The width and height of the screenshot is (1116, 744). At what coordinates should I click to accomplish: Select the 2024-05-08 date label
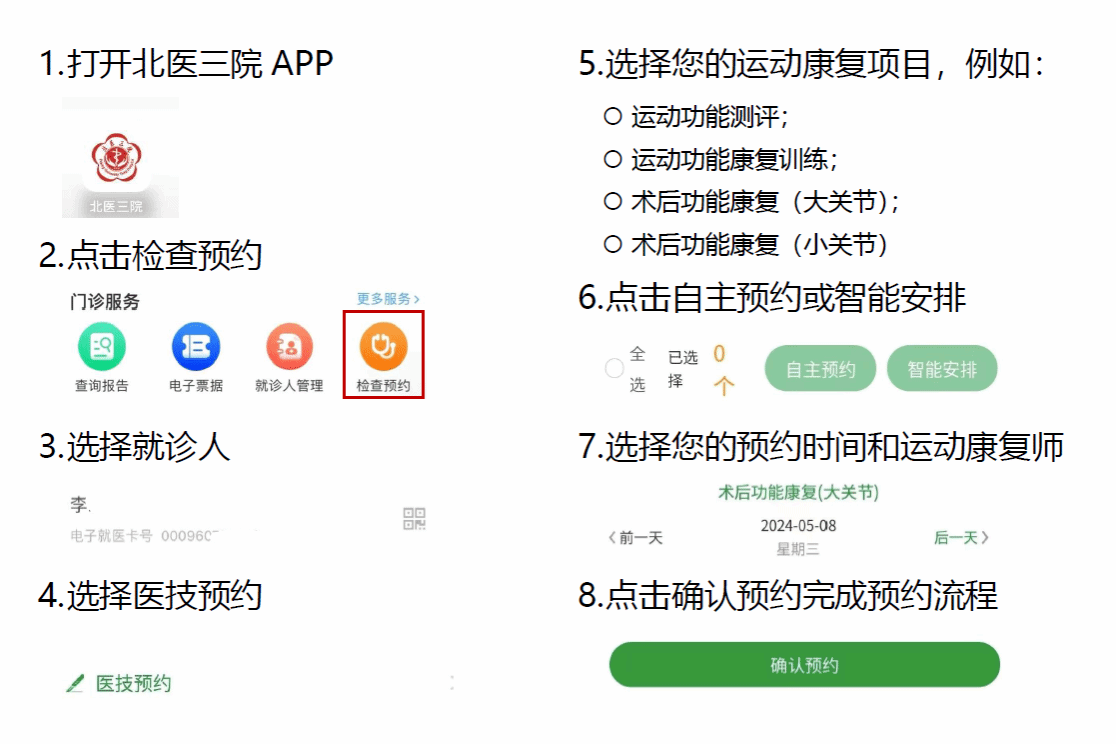click(x=798, y=525)
